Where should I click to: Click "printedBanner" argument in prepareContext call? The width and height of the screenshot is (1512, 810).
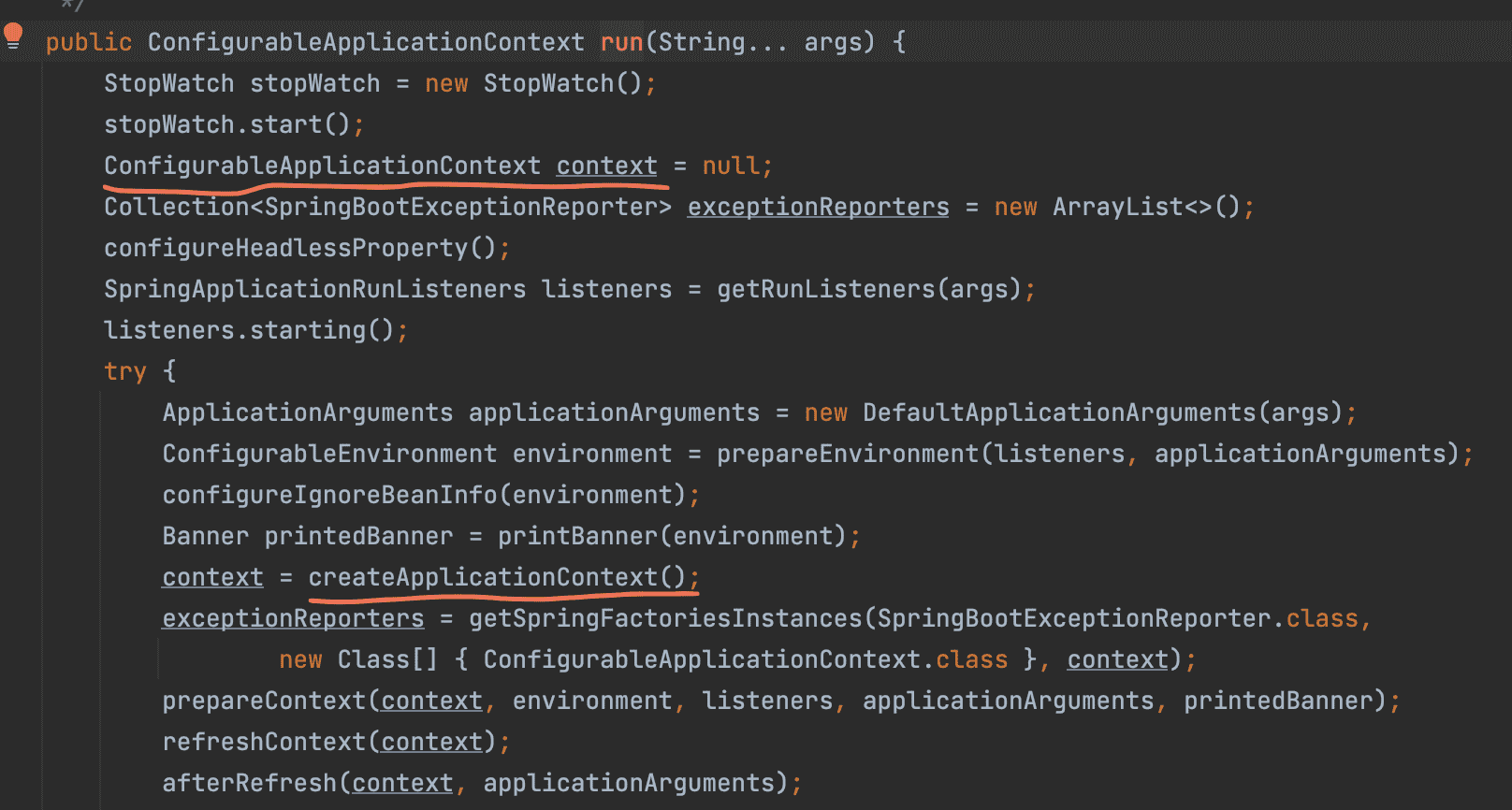(1278, 701)
